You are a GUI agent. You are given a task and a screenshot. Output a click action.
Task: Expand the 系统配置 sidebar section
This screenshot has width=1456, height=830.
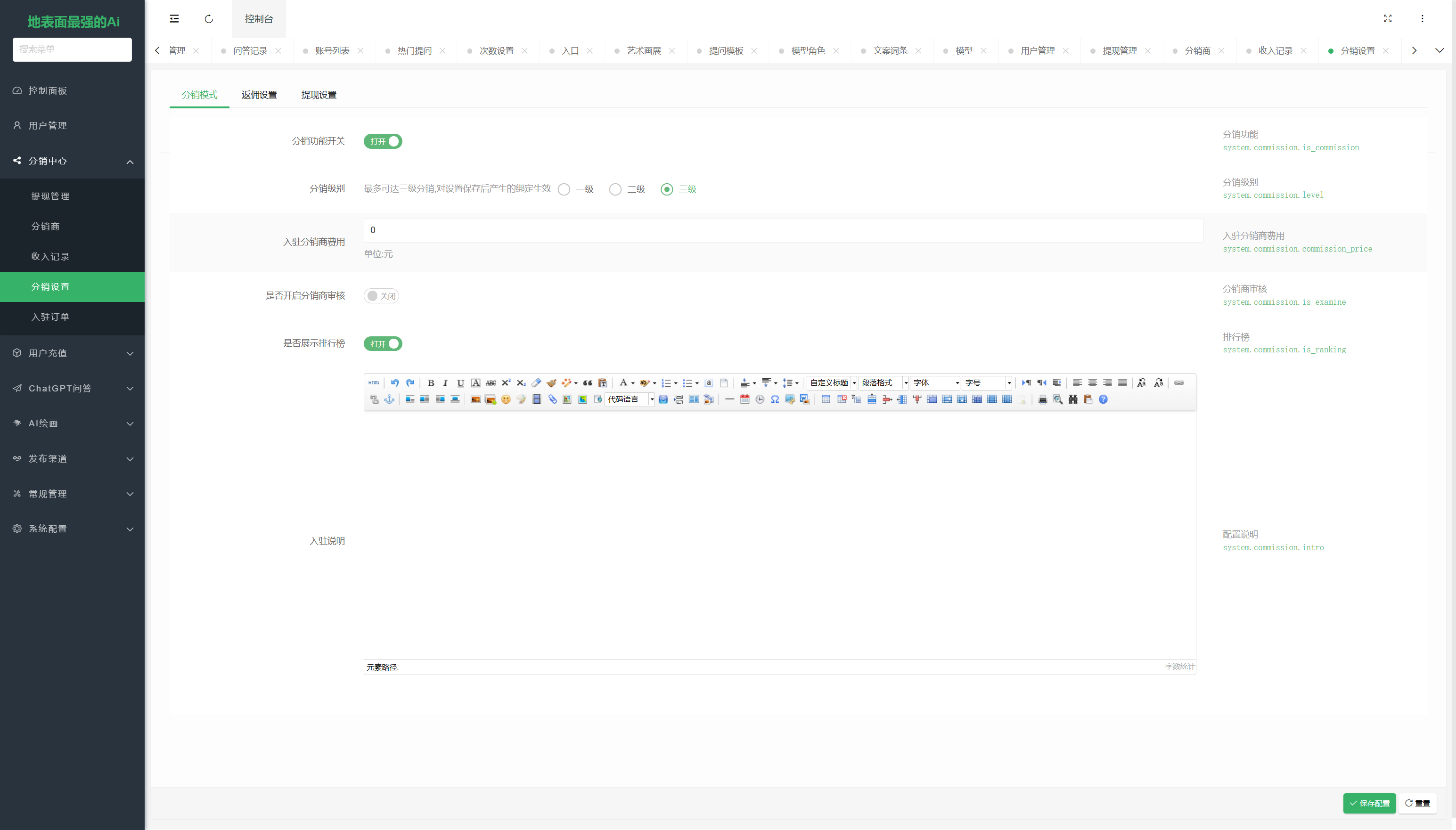(x=73, y=529)
